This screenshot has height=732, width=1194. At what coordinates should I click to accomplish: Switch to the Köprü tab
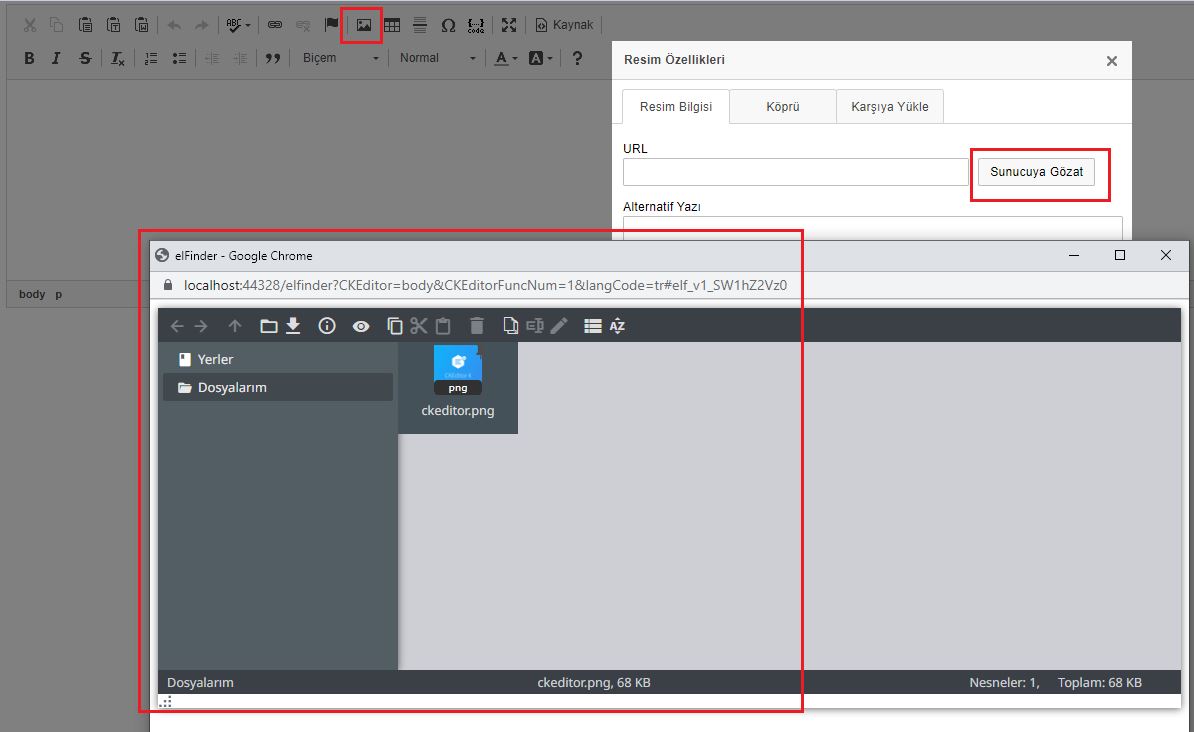[782, 107]
